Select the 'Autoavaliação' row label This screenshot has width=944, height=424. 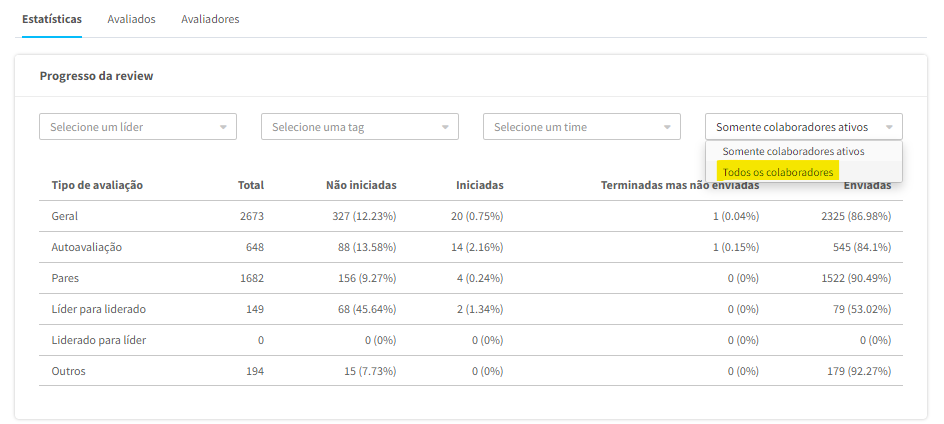tap(86, 247)
